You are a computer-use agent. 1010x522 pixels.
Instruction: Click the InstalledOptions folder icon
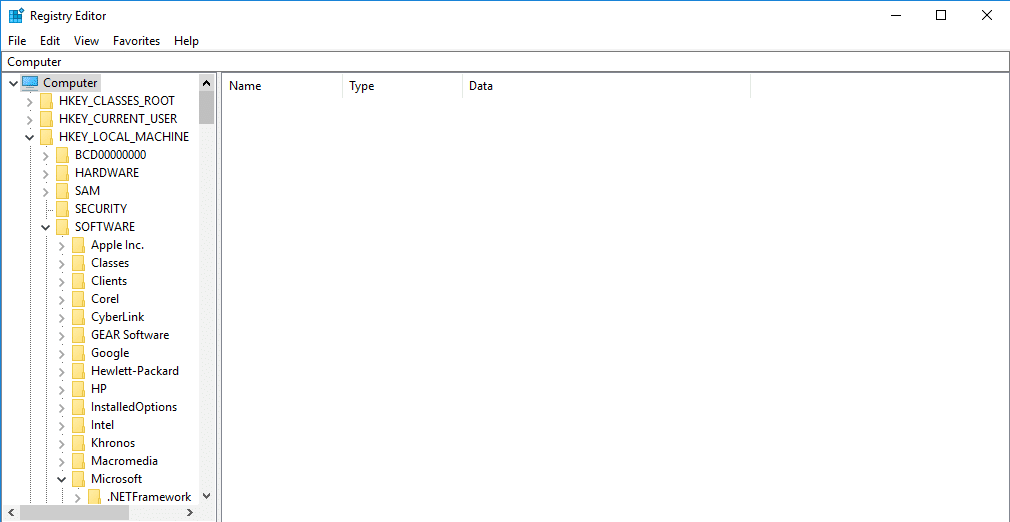[x=79, y=408]
